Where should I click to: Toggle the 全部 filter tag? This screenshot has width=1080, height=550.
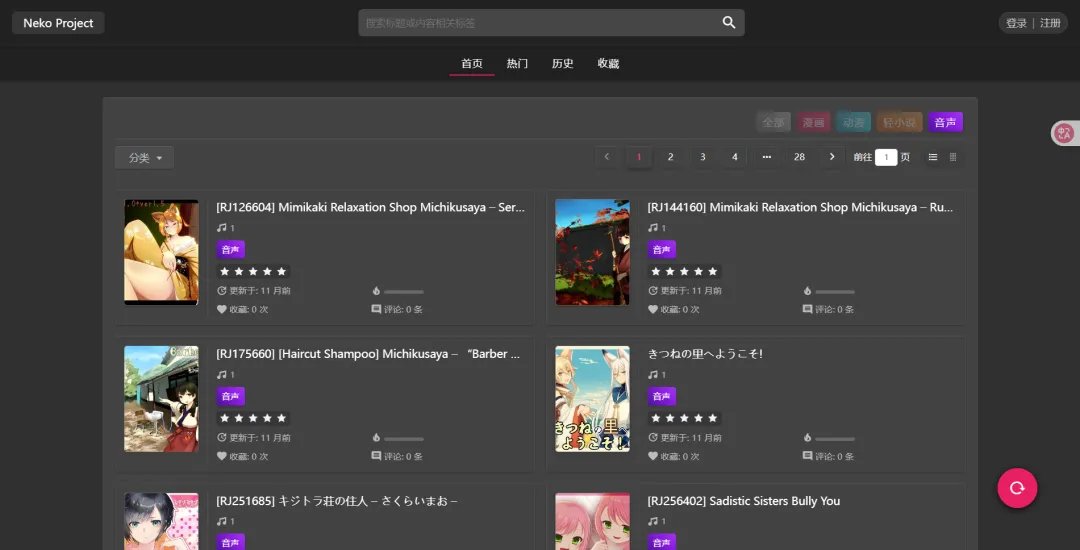tap(773, 123)
